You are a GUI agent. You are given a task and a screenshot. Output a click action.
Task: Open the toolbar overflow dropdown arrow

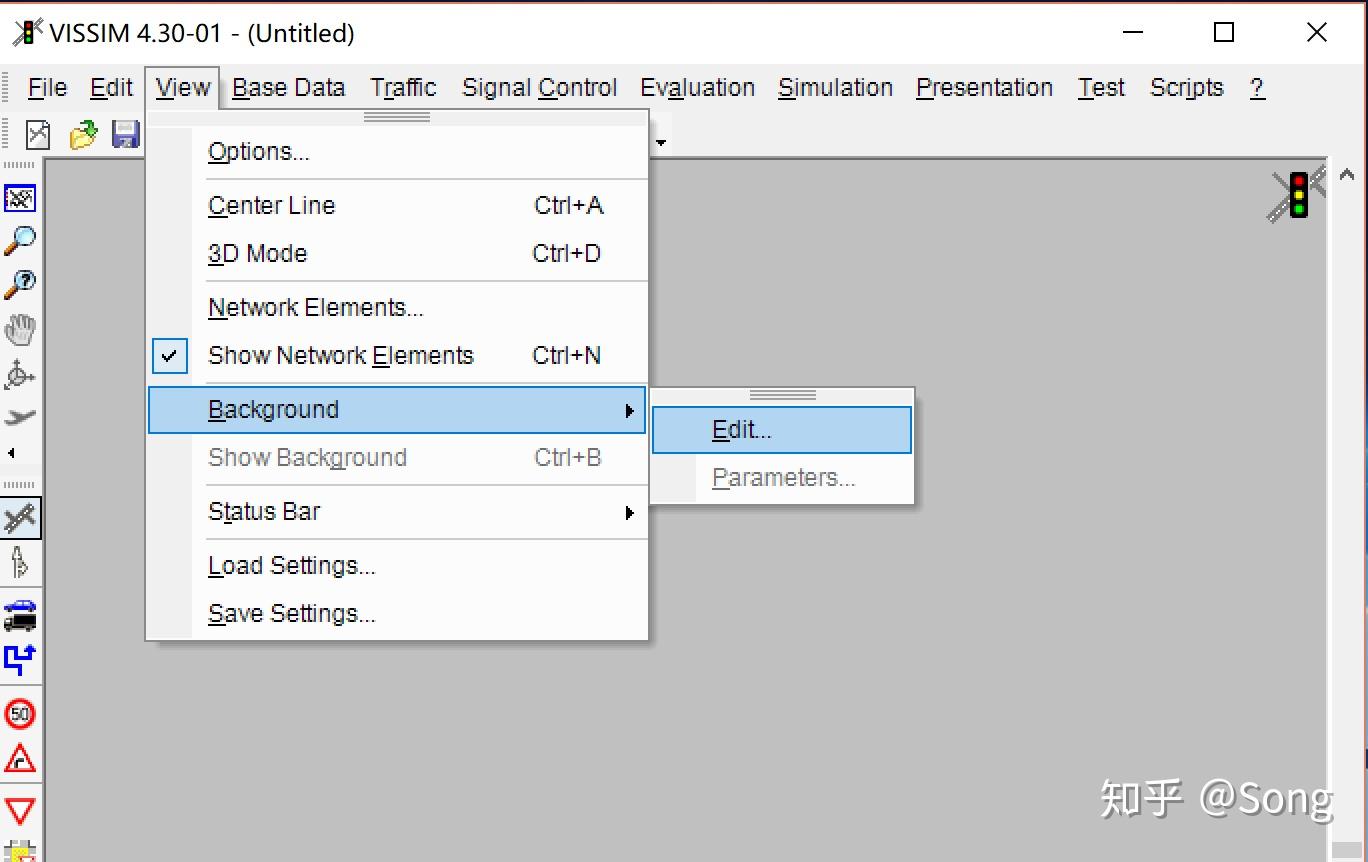(x=661, y=142)
